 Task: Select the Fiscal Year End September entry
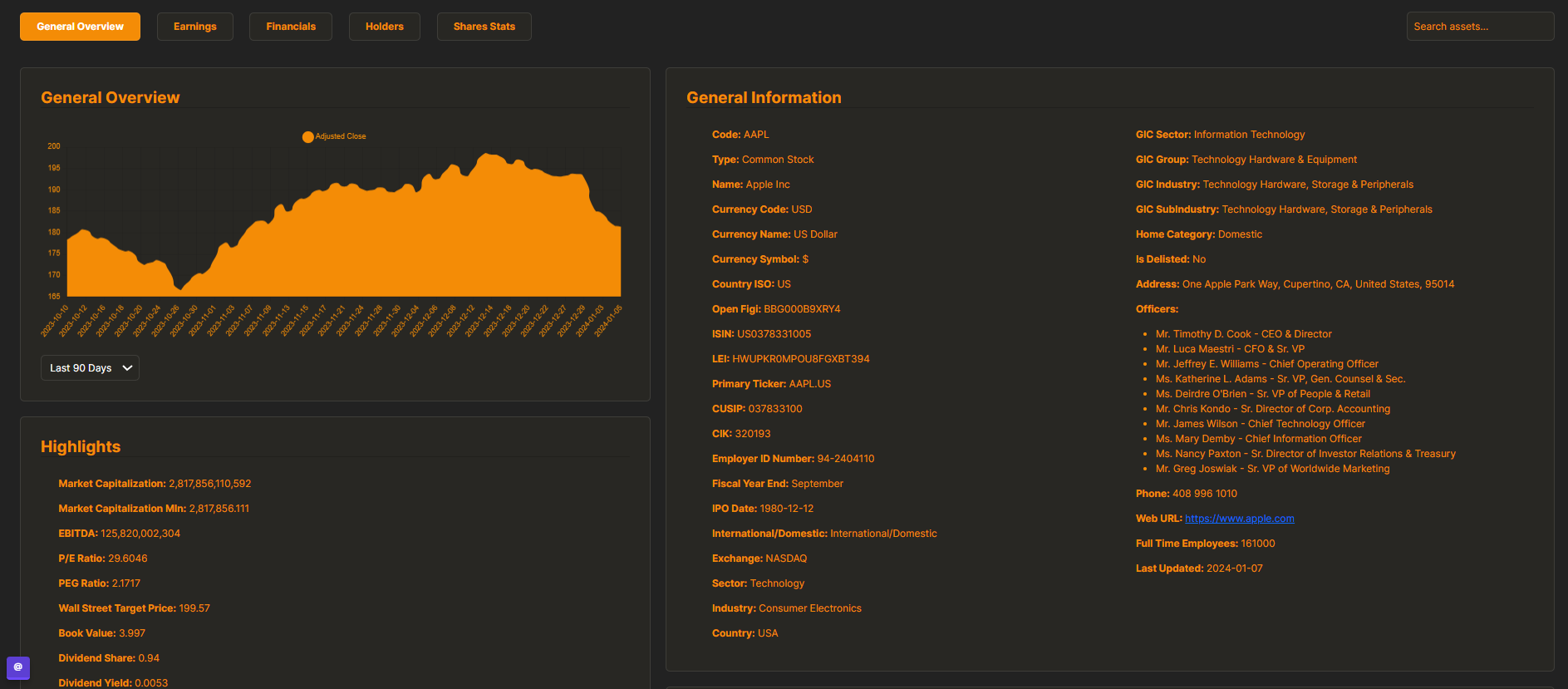[778, 484]
